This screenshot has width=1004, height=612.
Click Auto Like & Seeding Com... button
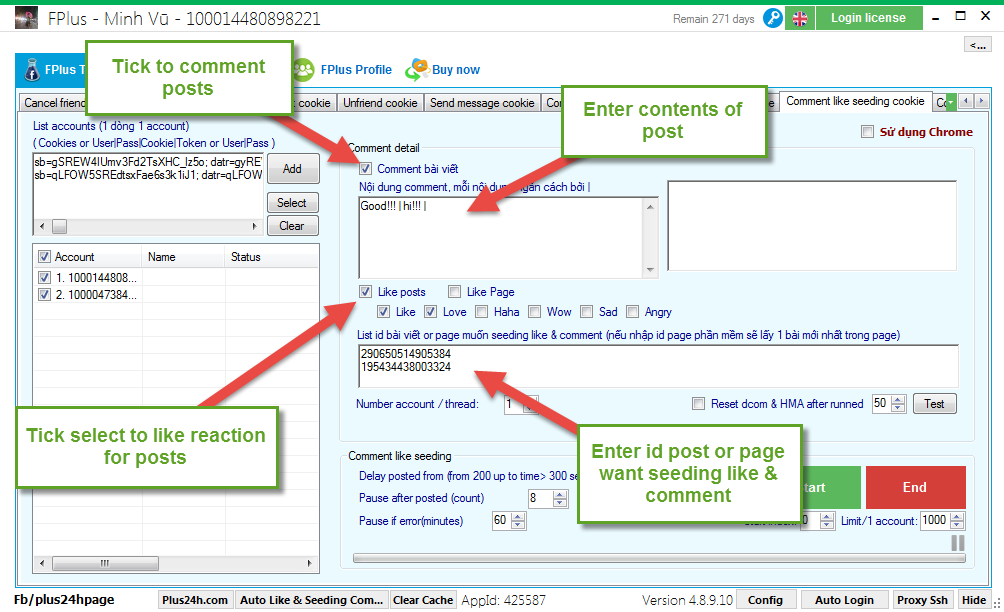311,600
